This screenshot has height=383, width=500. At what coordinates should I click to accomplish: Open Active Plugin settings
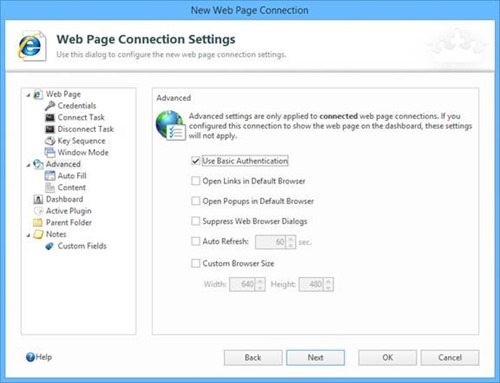[69, 211]
